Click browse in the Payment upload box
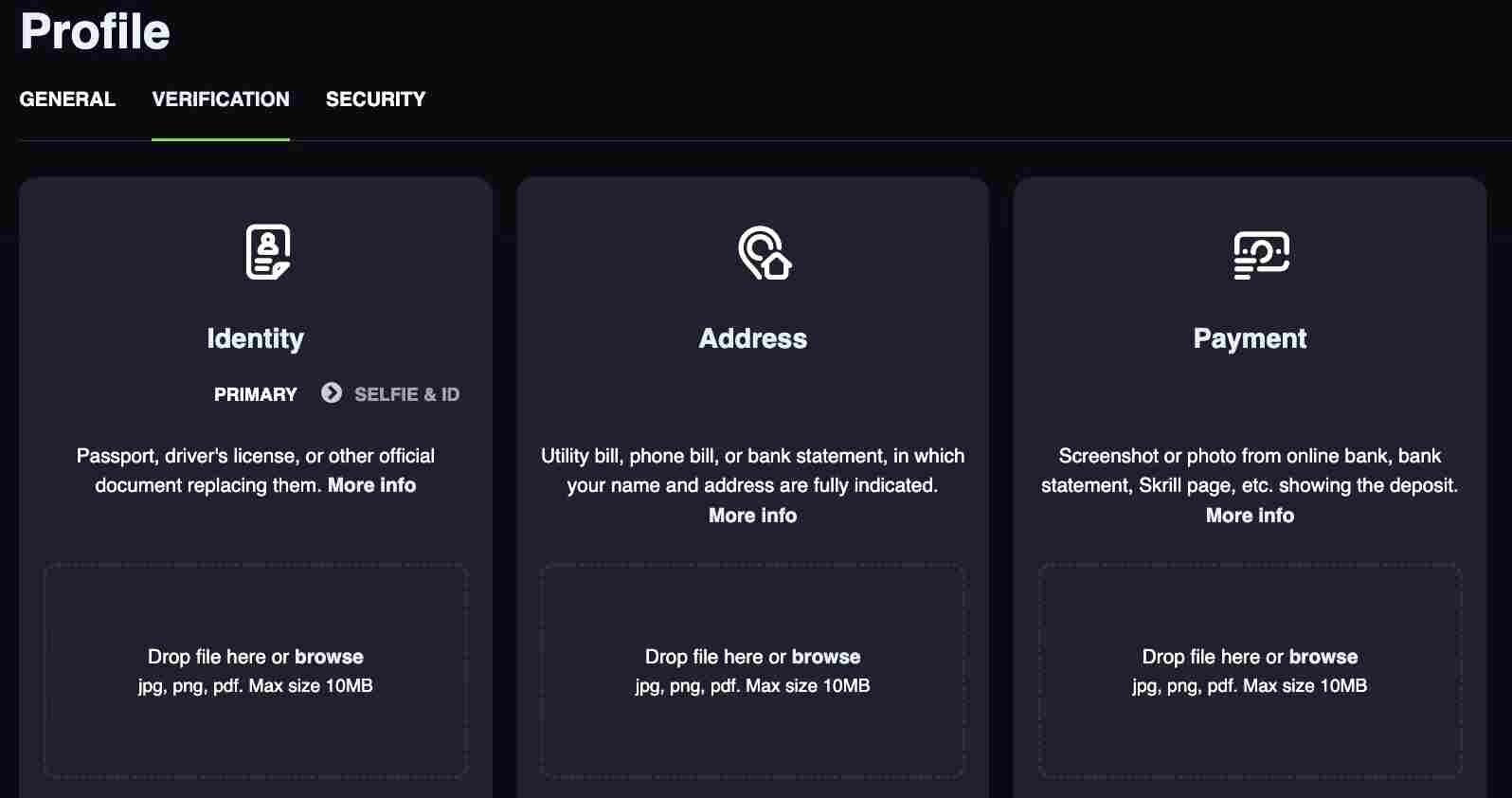 (1323, 657)
